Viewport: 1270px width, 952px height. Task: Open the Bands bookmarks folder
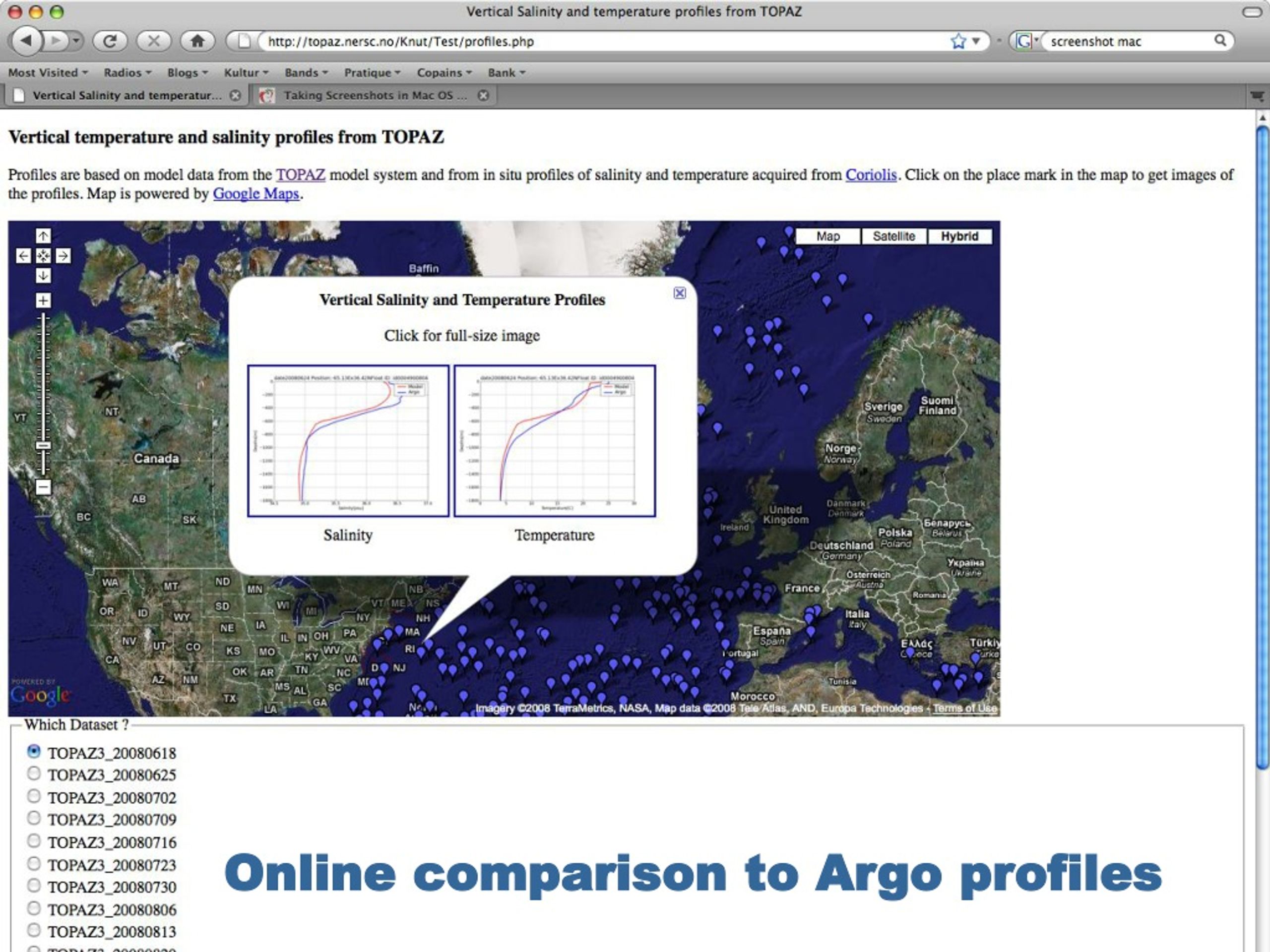[x=306, y=73]
